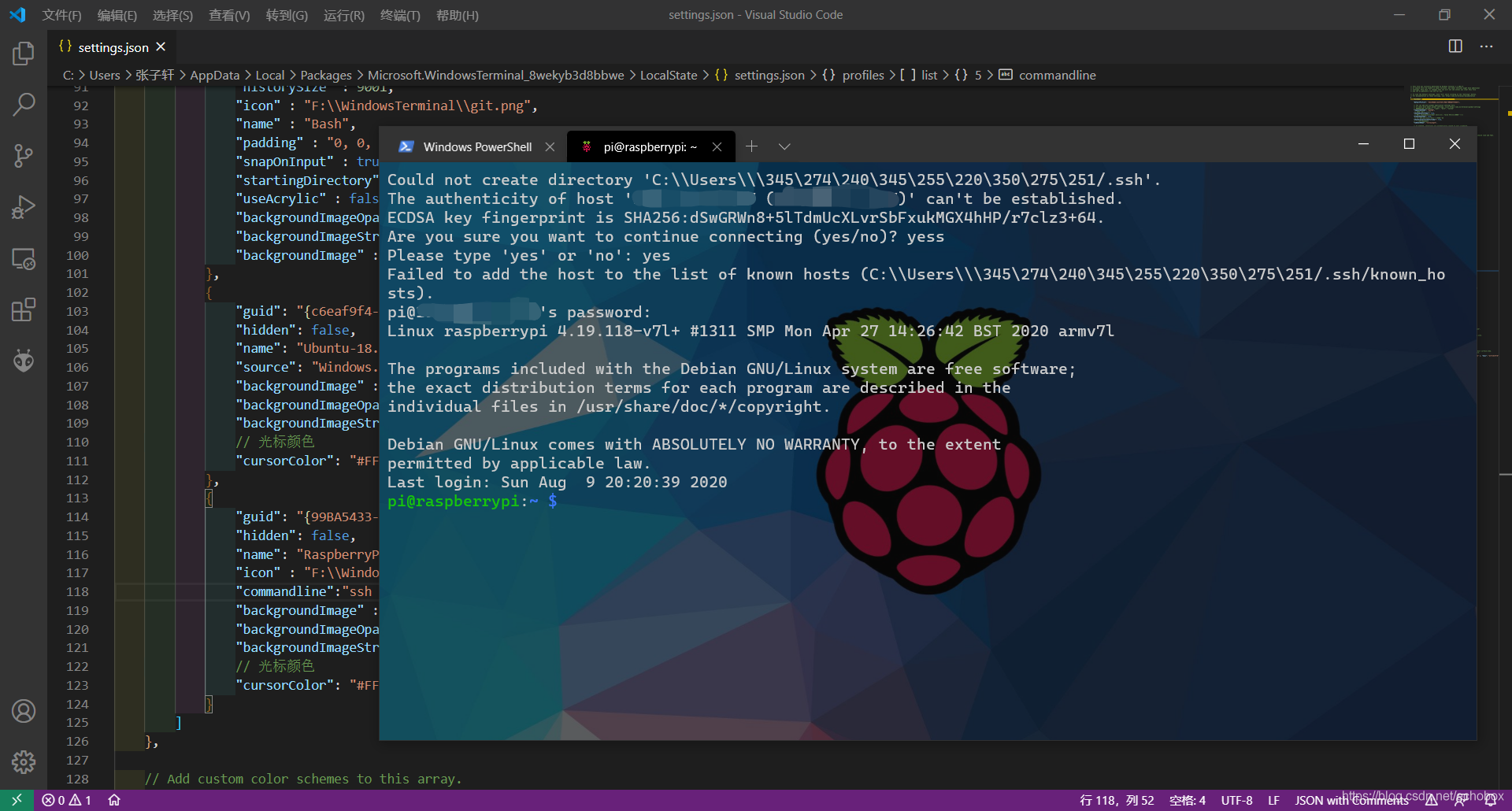Change language mode JSON with Comments

[1351, 800]
